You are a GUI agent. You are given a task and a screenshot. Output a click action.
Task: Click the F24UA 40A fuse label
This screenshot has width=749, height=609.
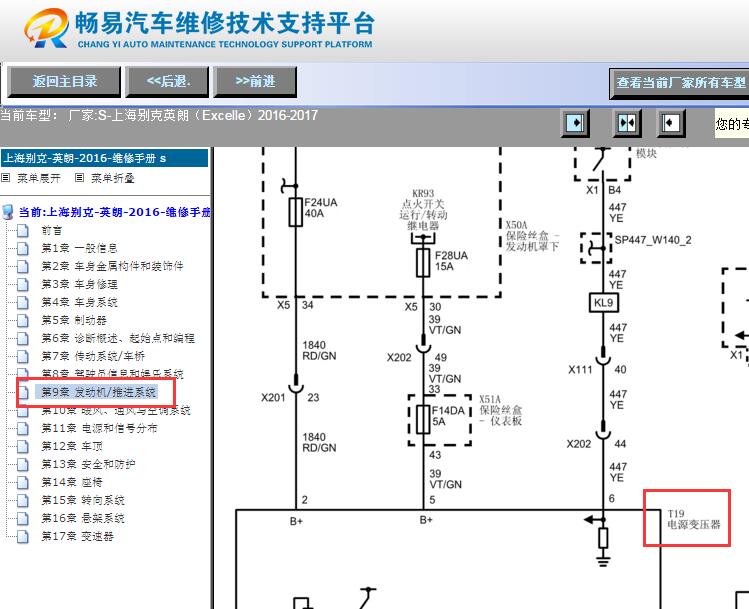[x=321, y=208]
